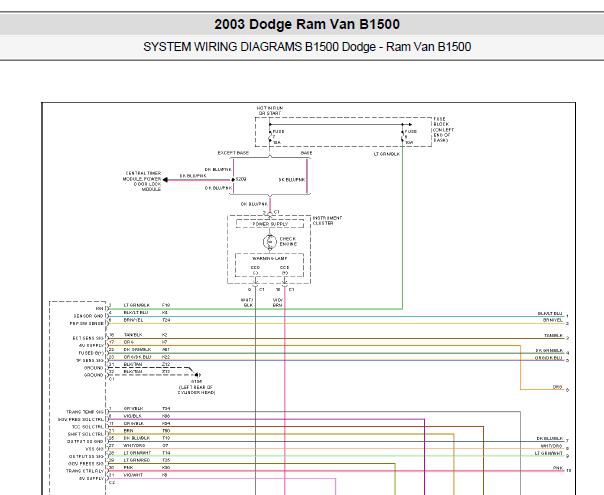Image resolution: width=604 pixels, height=495 pixels.
Task: Click the "WARNING LAMP" box label
Action: click(x=270, y=258)
